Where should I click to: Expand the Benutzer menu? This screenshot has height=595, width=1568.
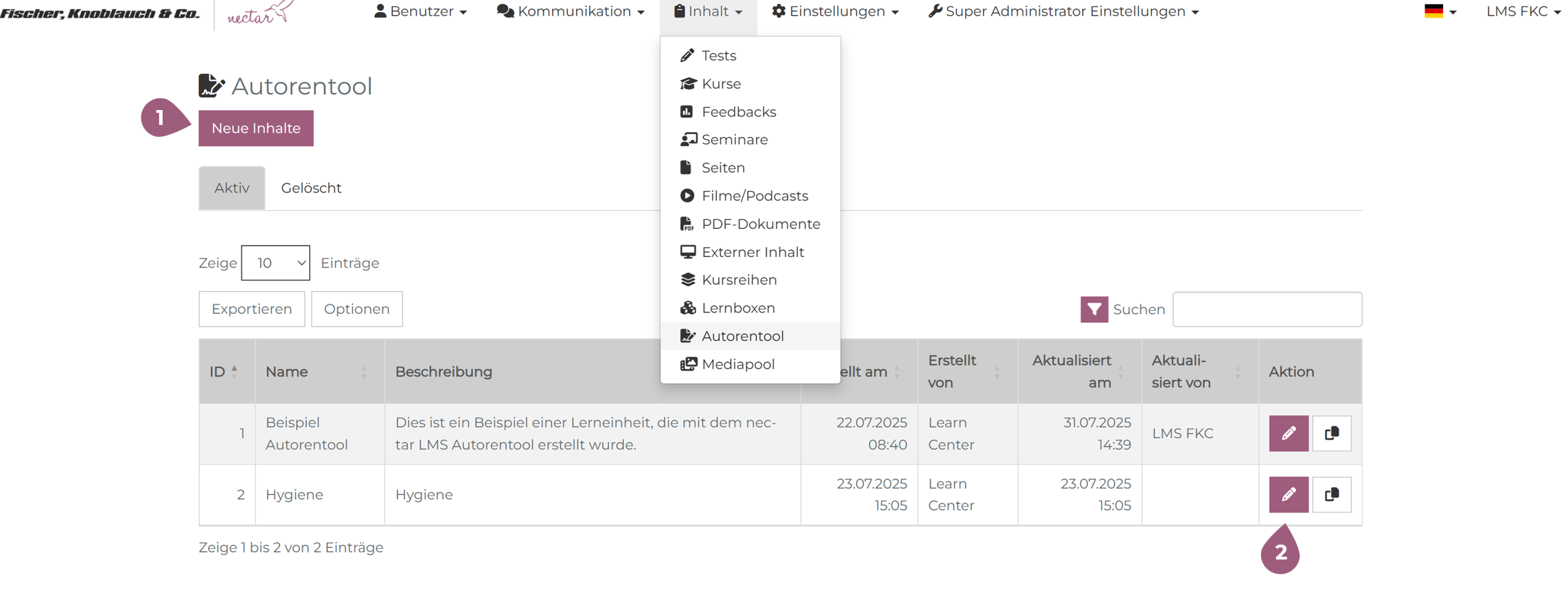pyautogui.click(x=421, y=12)
